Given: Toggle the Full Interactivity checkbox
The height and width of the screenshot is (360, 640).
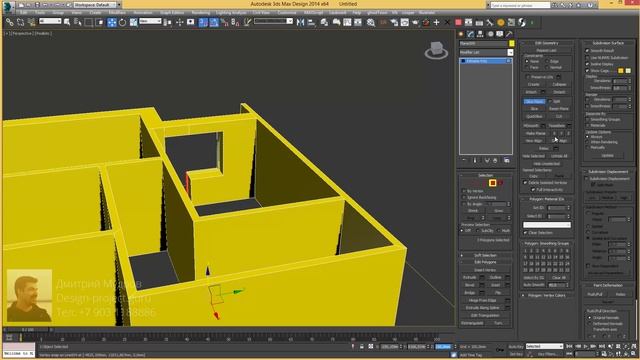Looking at the screenshot, I should 533,189.
